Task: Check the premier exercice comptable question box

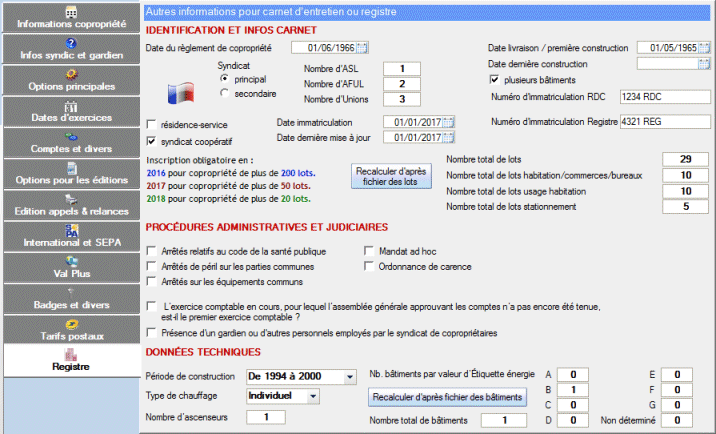Action: coord(151,307)
